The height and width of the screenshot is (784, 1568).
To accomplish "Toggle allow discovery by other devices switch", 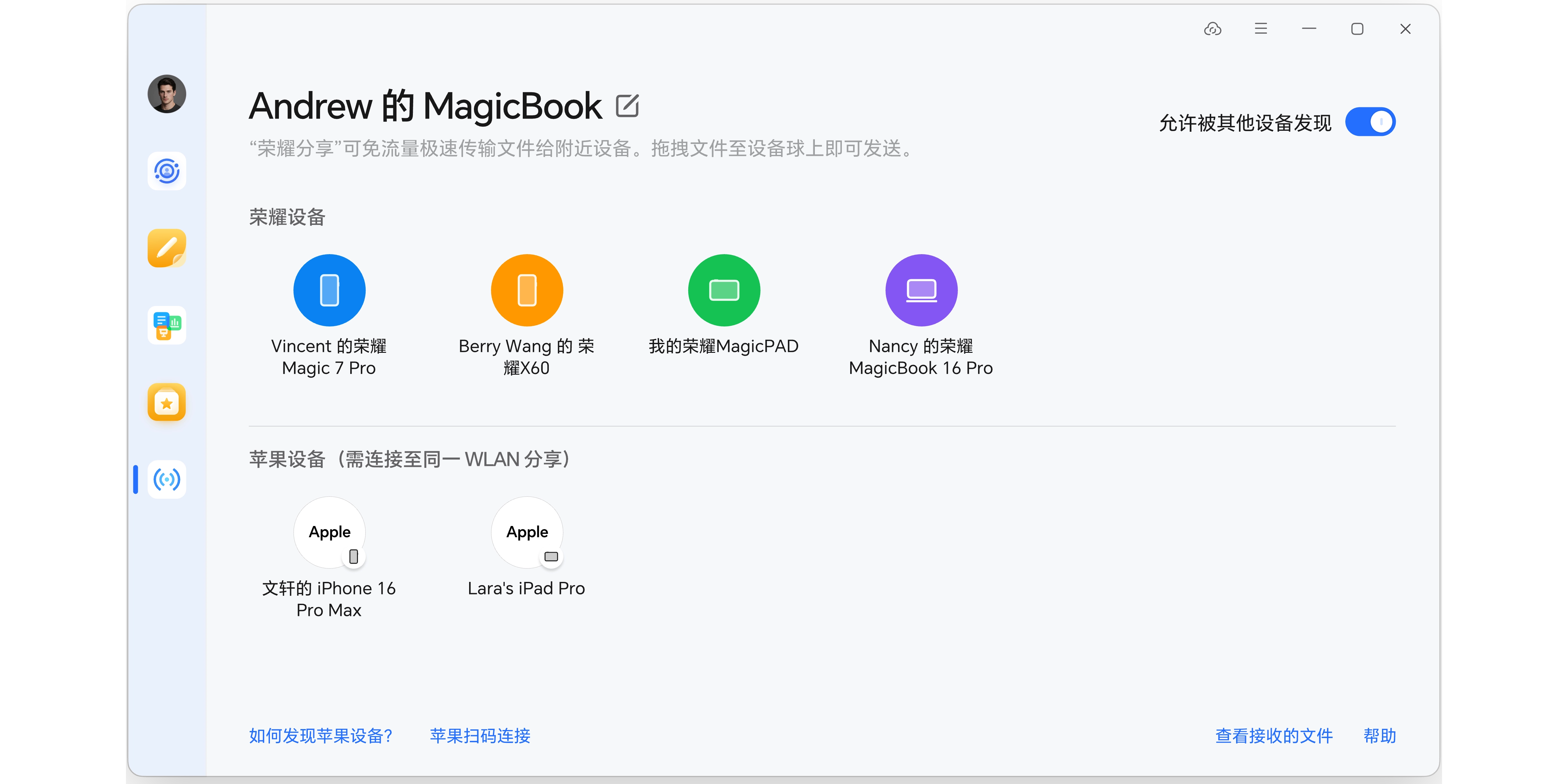I will (1370, 122).
